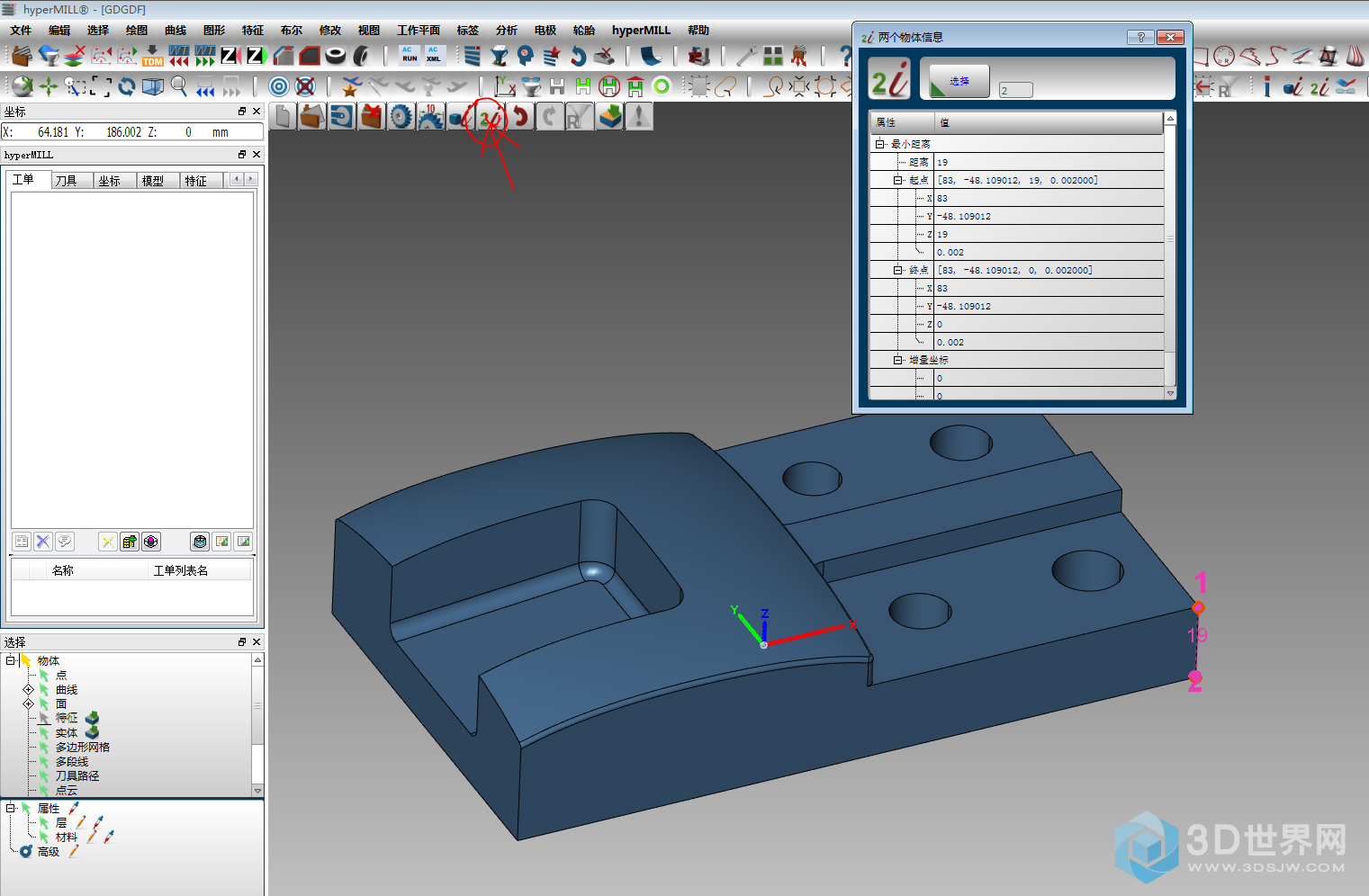Toggle selection filter for 多边形网格
1369x896 pixels.
tap(43, 747)
